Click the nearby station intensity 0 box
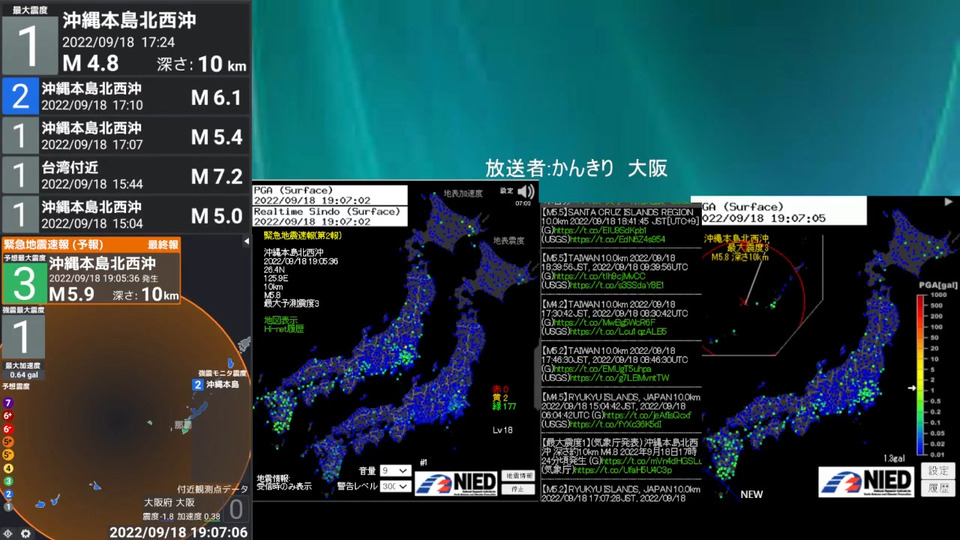Viewport: 960px width, 540px height. (236, 509)
